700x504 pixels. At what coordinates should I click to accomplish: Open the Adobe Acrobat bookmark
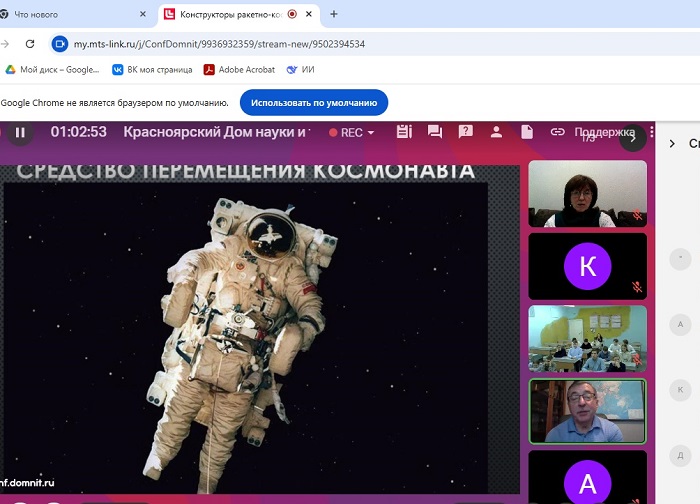point(238,69)
